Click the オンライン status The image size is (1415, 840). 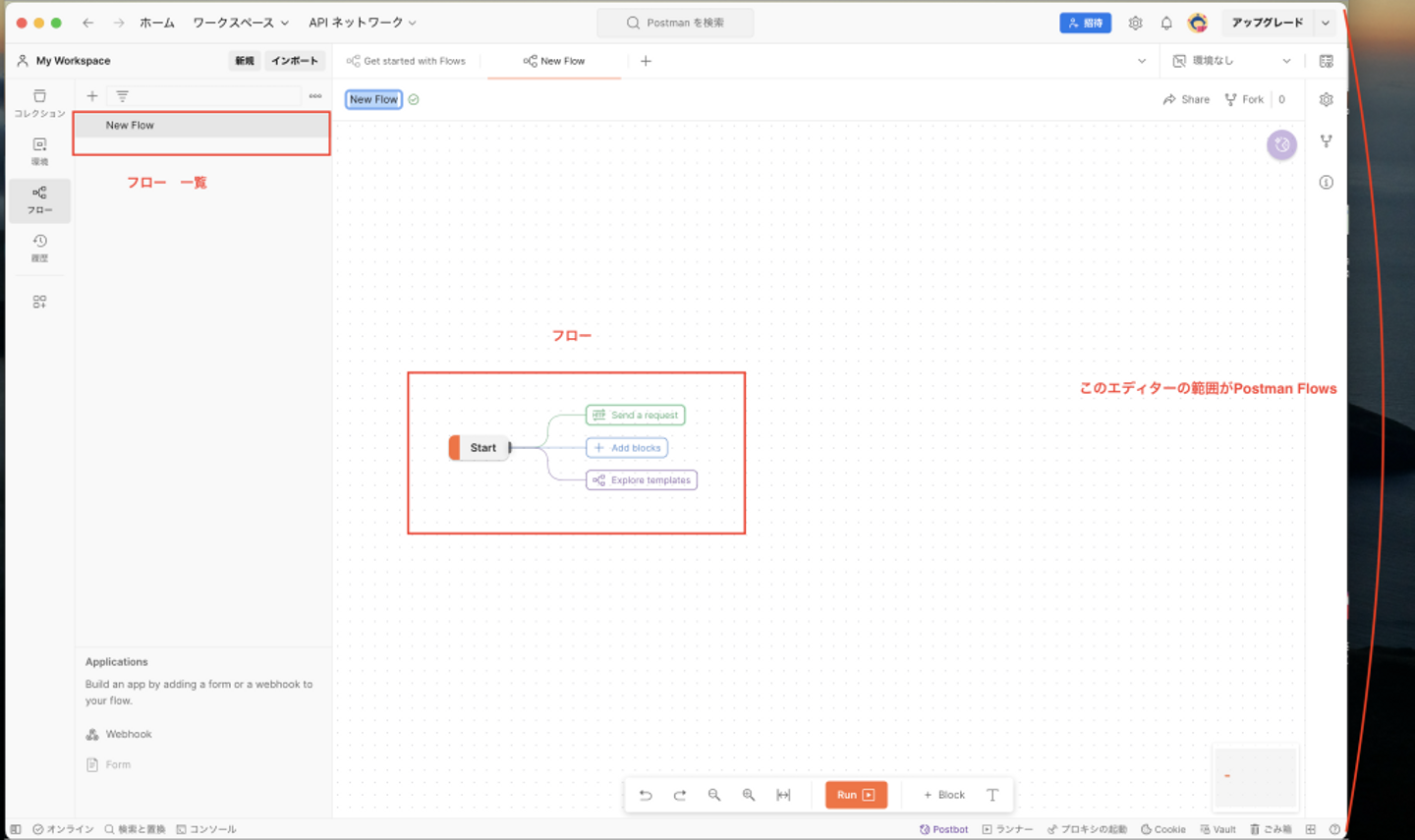63,829
